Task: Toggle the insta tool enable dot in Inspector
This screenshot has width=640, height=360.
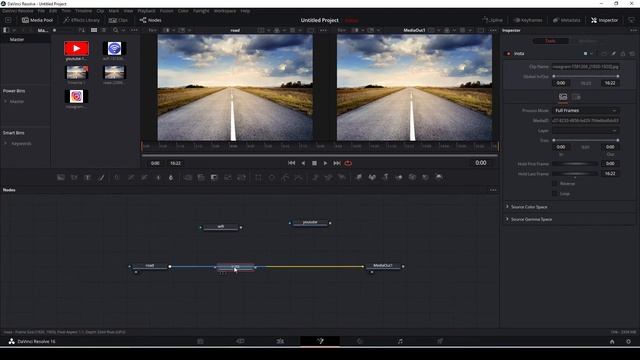Action: 508,53
